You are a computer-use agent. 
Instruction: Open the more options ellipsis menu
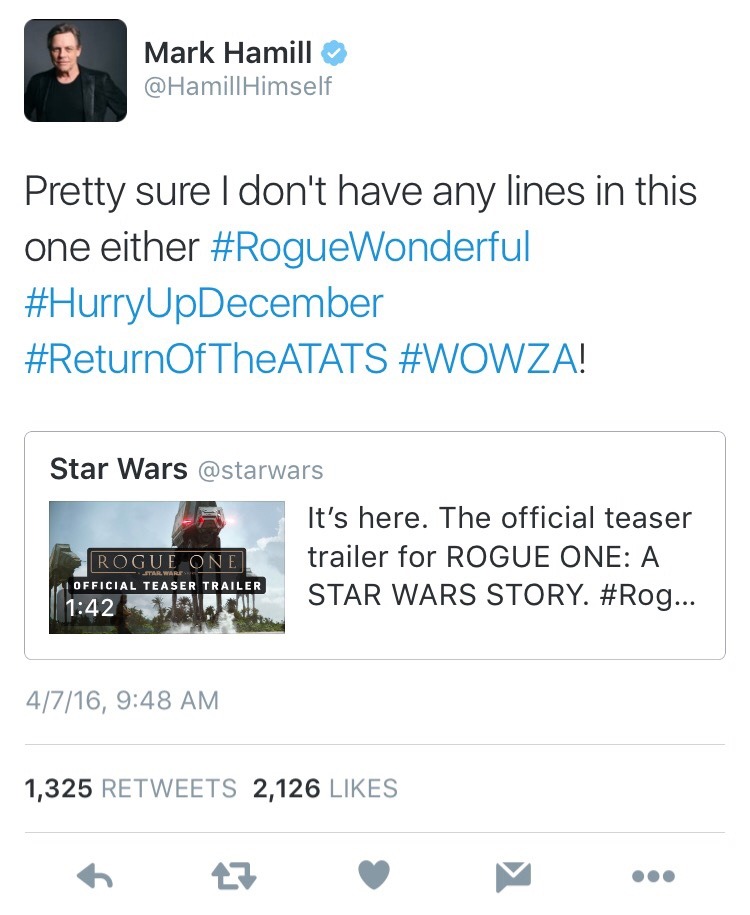654,877
